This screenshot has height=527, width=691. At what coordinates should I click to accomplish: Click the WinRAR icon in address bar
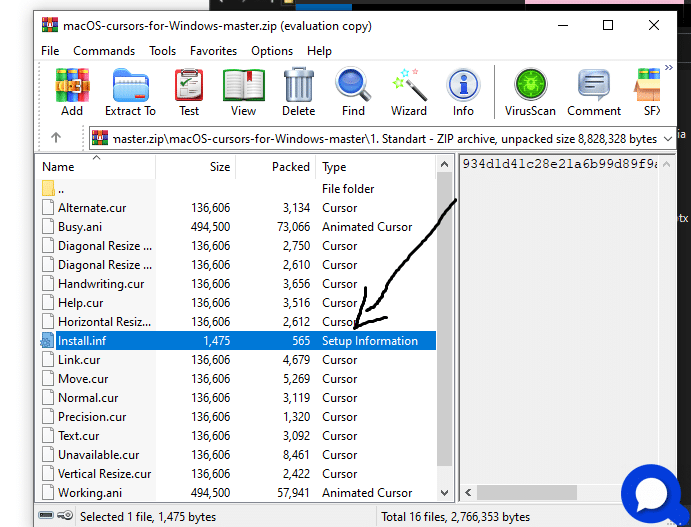pos(100,138)
